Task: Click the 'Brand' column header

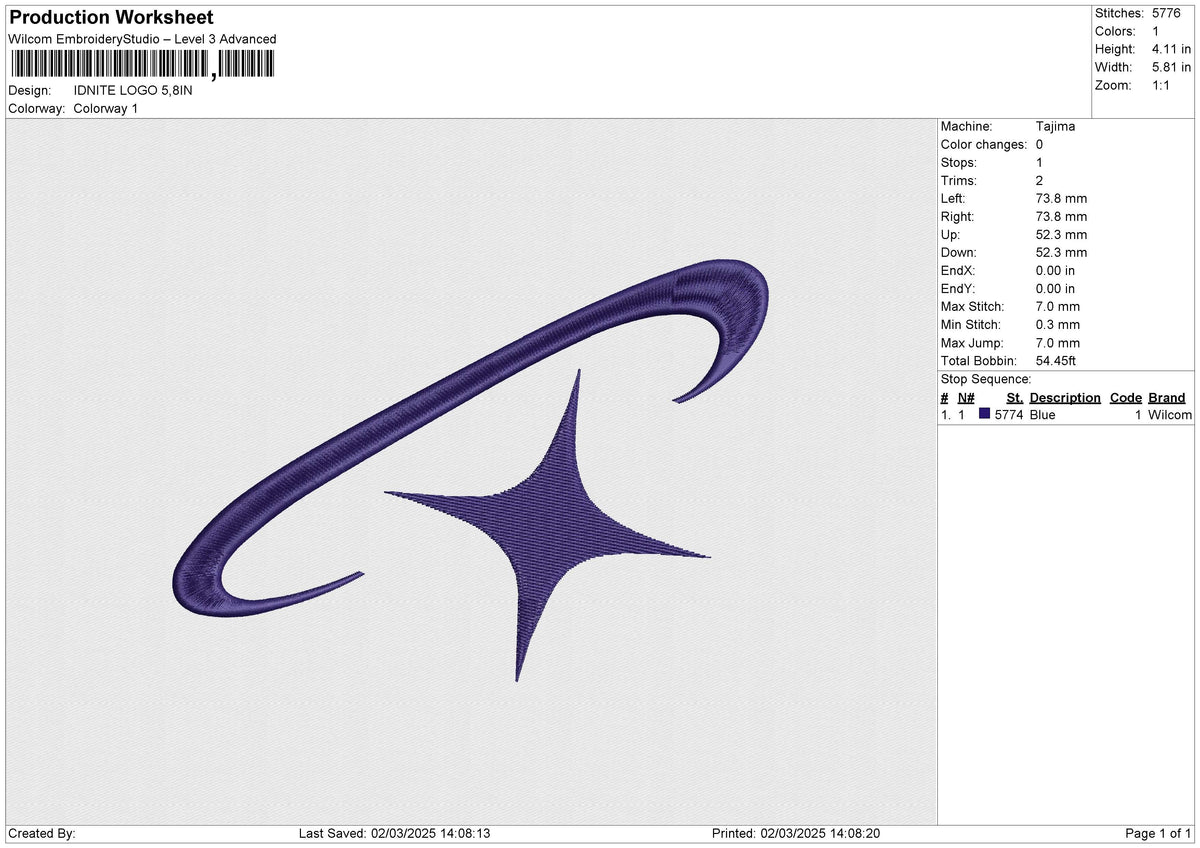Action: click(x=1167, y=398)
